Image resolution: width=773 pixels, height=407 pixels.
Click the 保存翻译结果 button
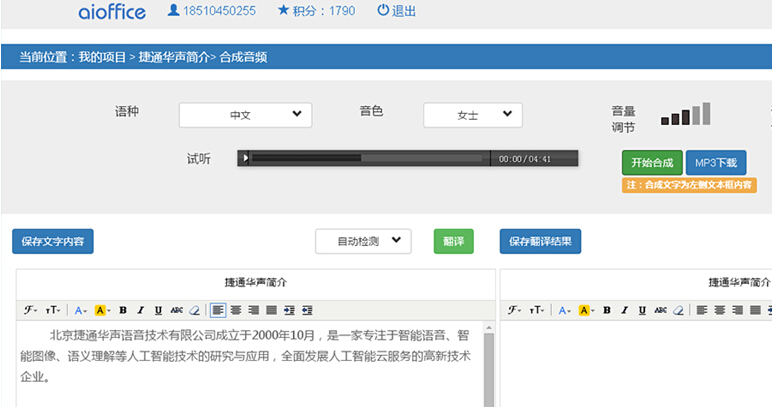tap(540, 241)
